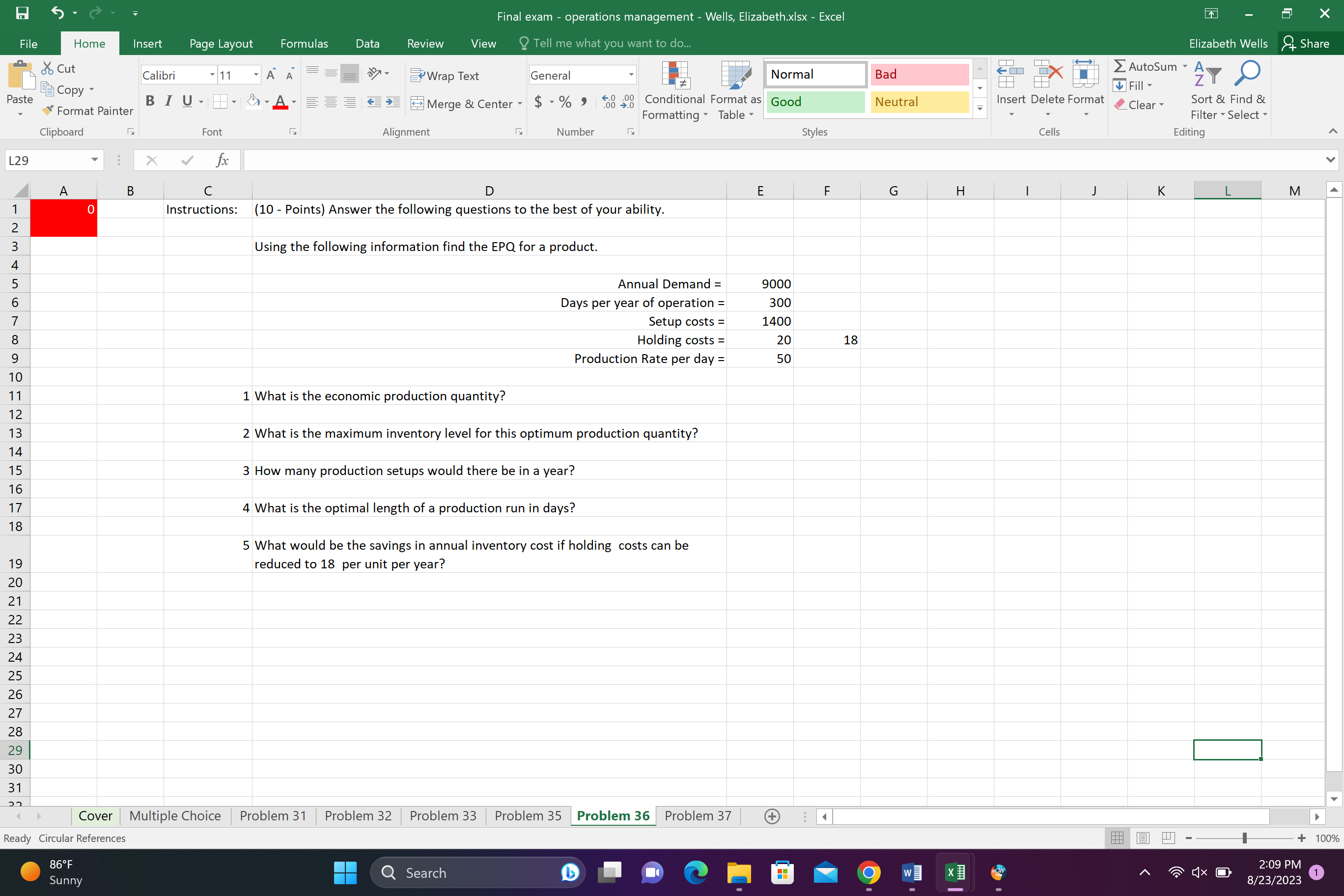Open the Fill Color dropdown arrow
1344x896 pixels.
[266, 102]
